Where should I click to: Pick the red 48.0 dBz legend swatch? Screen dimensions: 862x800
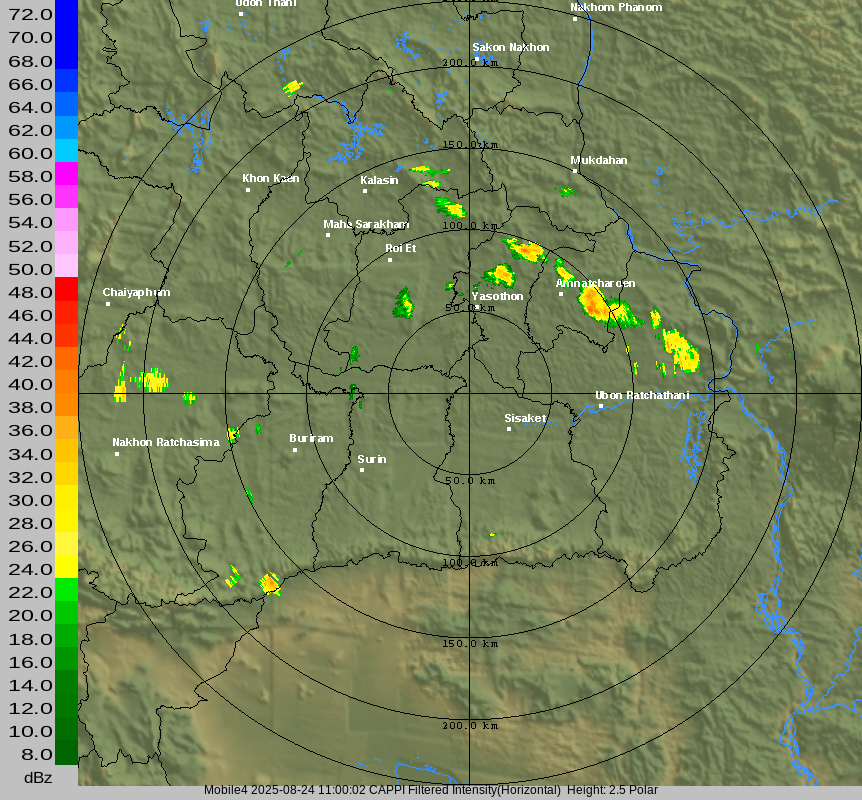[66, 289]
